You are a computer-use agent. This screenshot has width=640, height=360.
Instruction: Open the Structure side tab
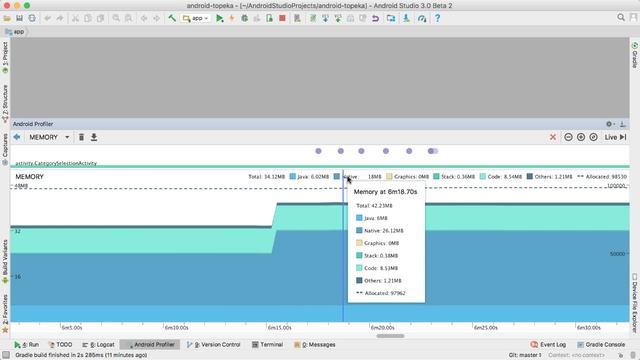pyautogui.click(x=5, y=104)
